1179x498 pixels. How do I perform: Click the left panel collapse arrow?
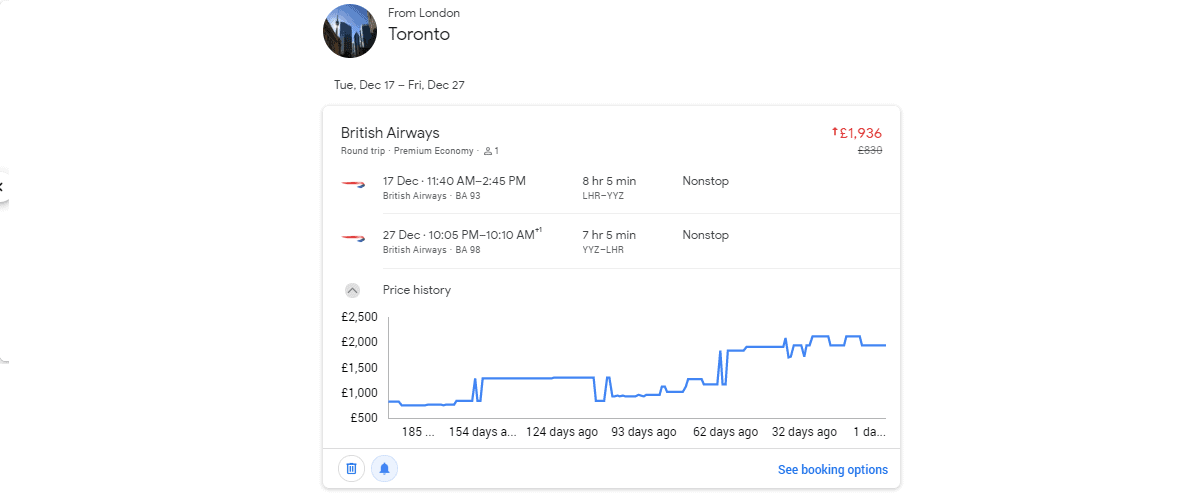point(2,187)
